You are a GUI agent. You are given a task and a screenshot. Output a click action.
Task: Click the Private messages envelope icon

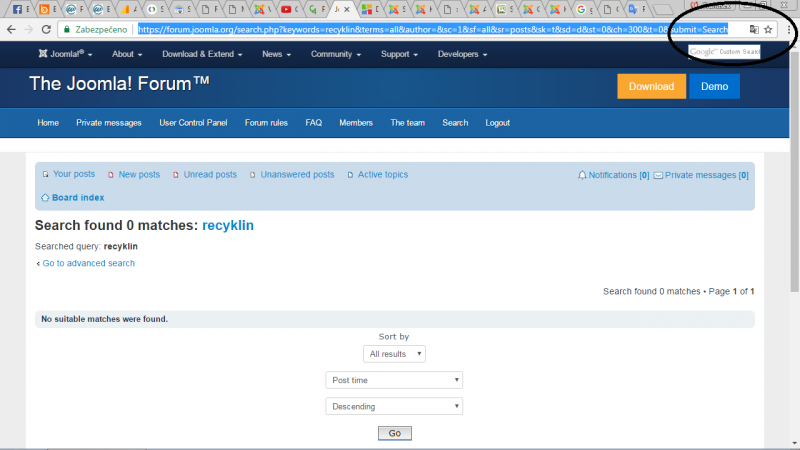(658, 176)
